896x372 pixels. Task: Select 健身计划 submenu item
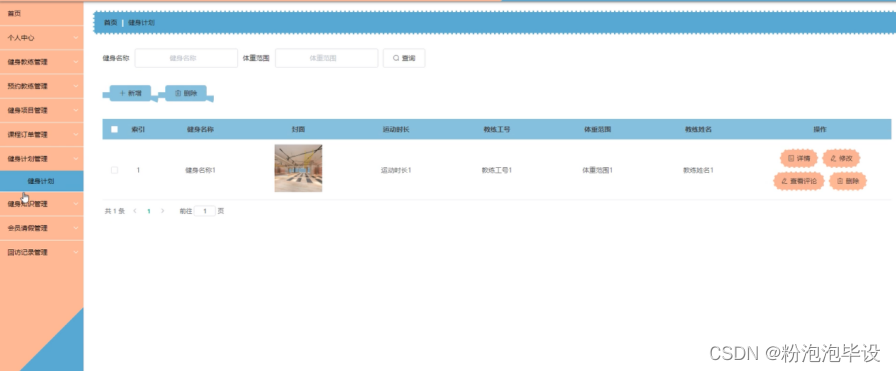(42, 181)
